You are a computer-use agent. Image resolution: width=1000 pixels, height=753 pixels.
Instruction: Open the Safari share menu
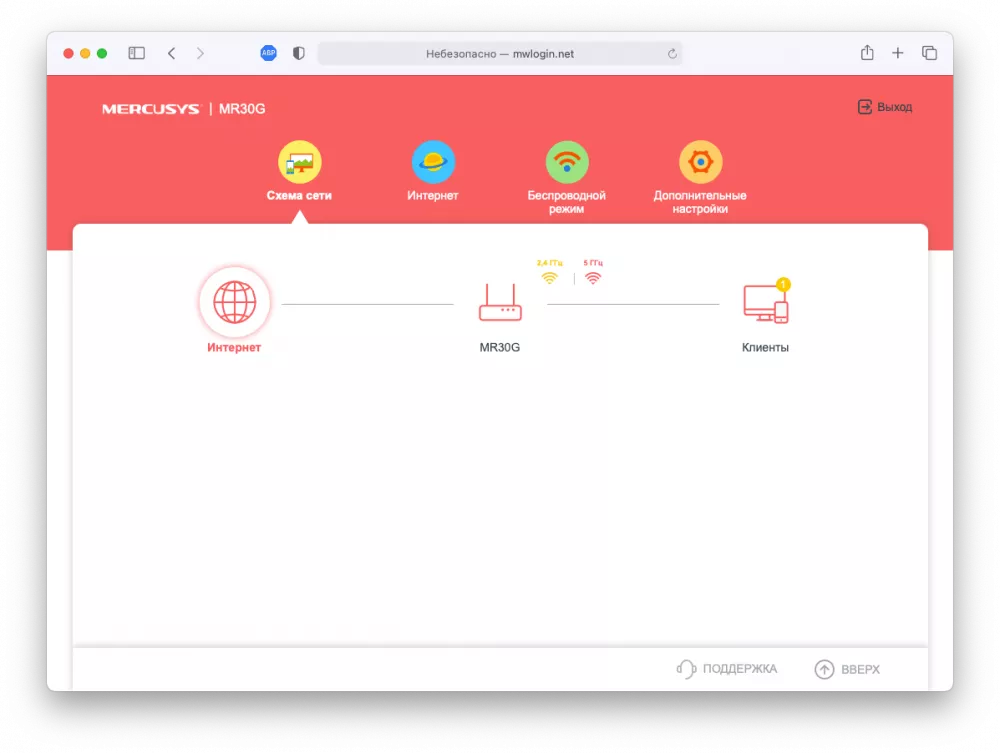click(x=867, y=52)
